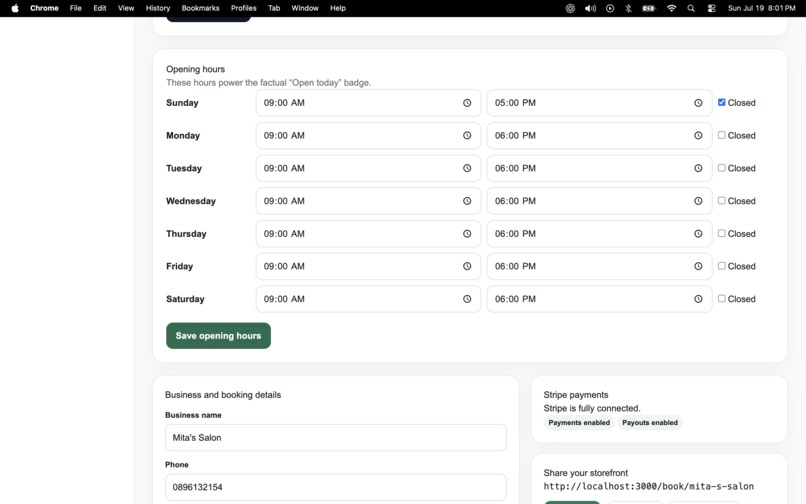This screenshot has height=504, width=806.
Task: Mark Friday as Closed
Action: tap(722, 265)
